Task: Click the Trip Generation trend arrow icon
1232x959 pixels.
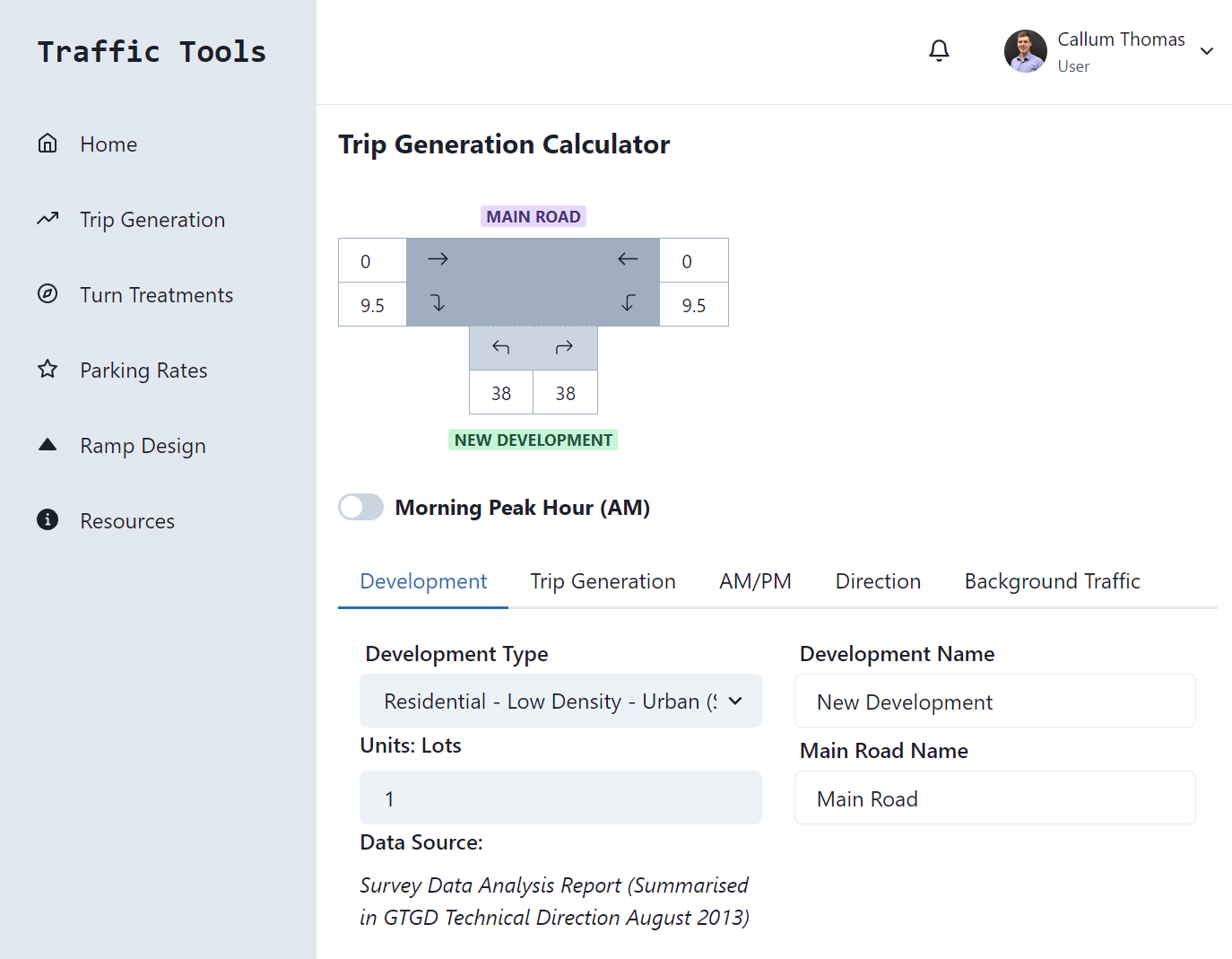Action: coord(48,219)
